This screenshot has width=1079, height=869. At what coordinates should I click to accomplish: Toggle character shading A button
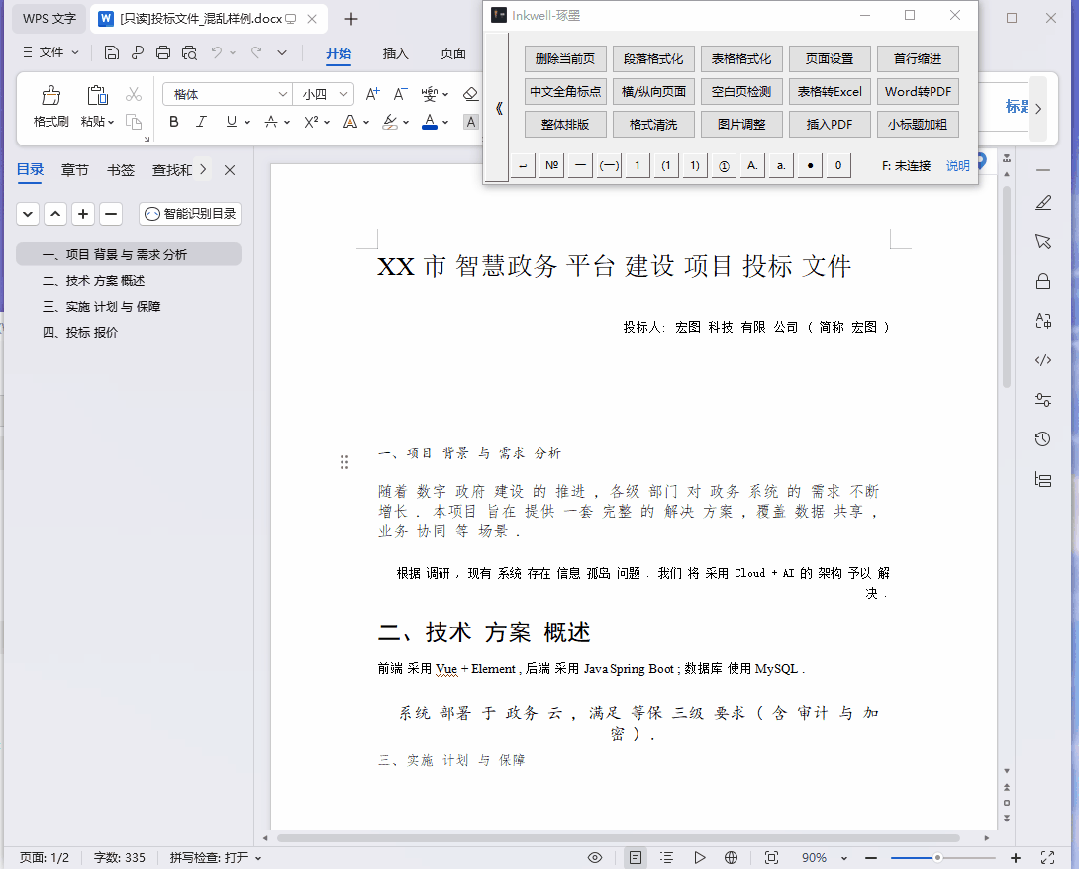[x=471, y=122]
